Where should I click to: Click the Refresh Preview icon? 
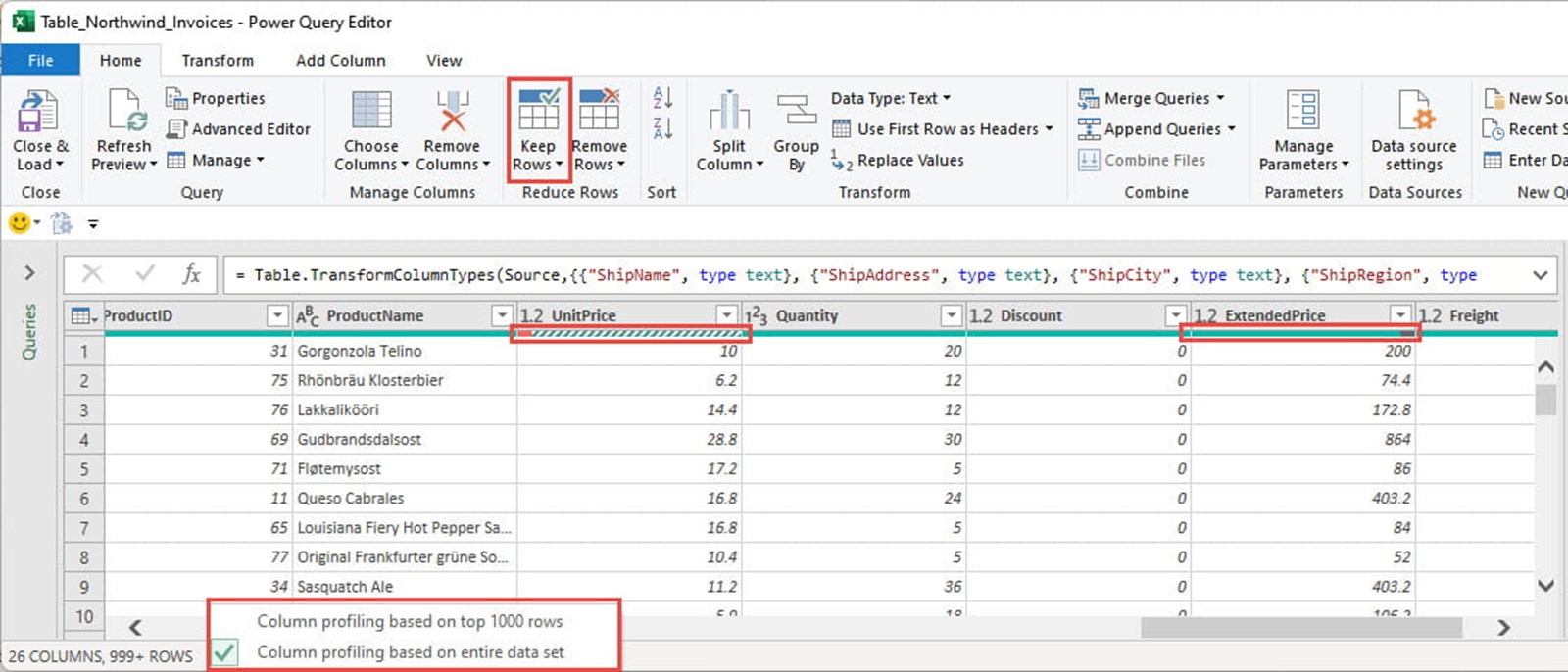pyautogui.click(x=124, y=111)
